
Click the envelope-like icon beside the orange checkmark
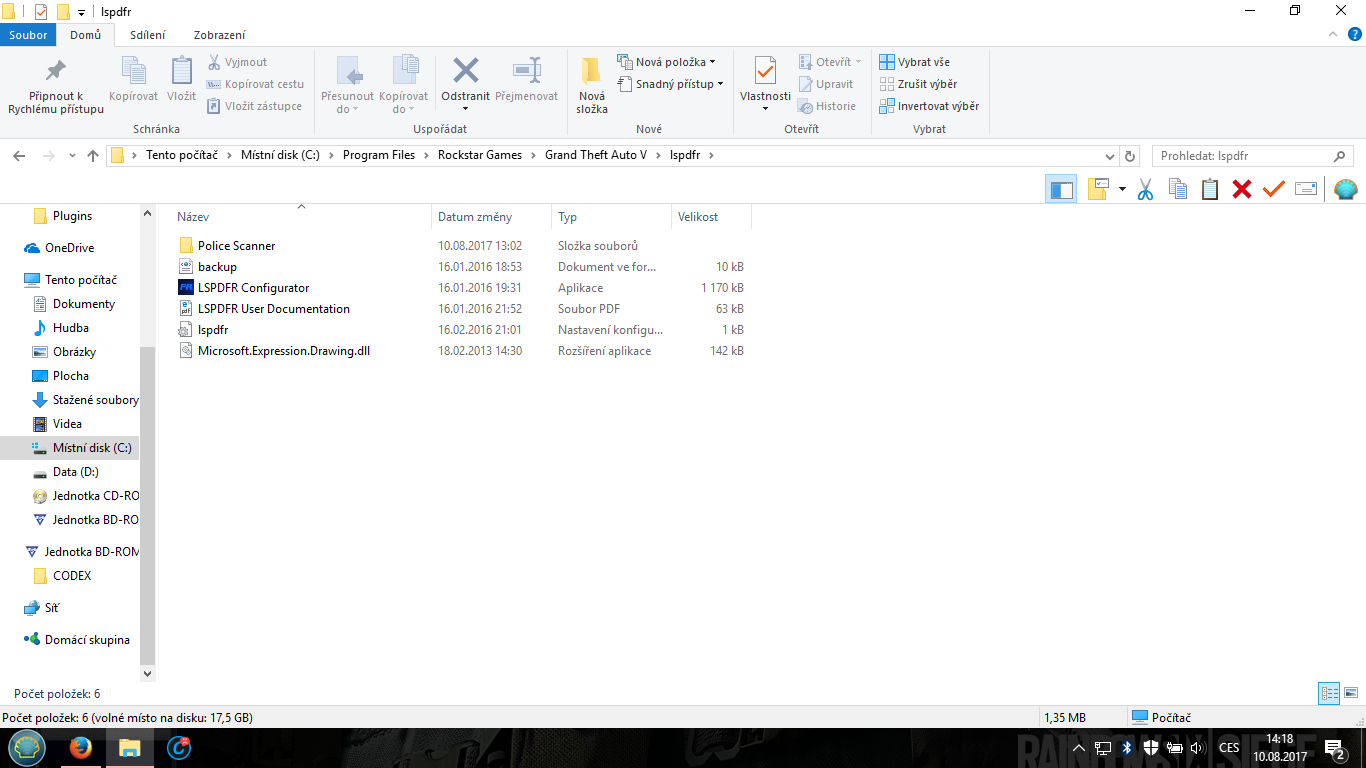pos(1306,189)
